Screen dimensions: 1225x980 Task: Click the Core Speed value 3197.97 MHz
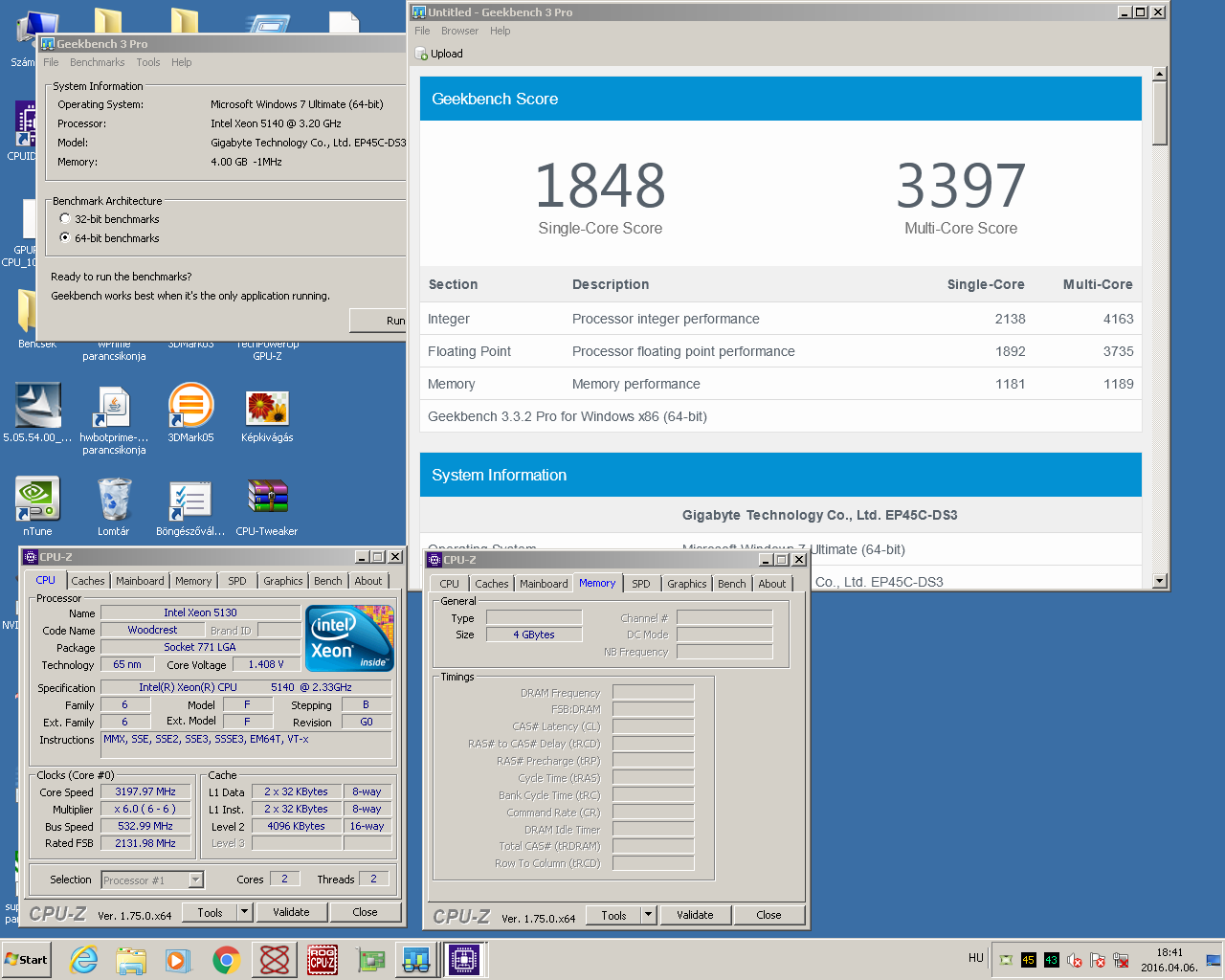click(x=145, y=791)
